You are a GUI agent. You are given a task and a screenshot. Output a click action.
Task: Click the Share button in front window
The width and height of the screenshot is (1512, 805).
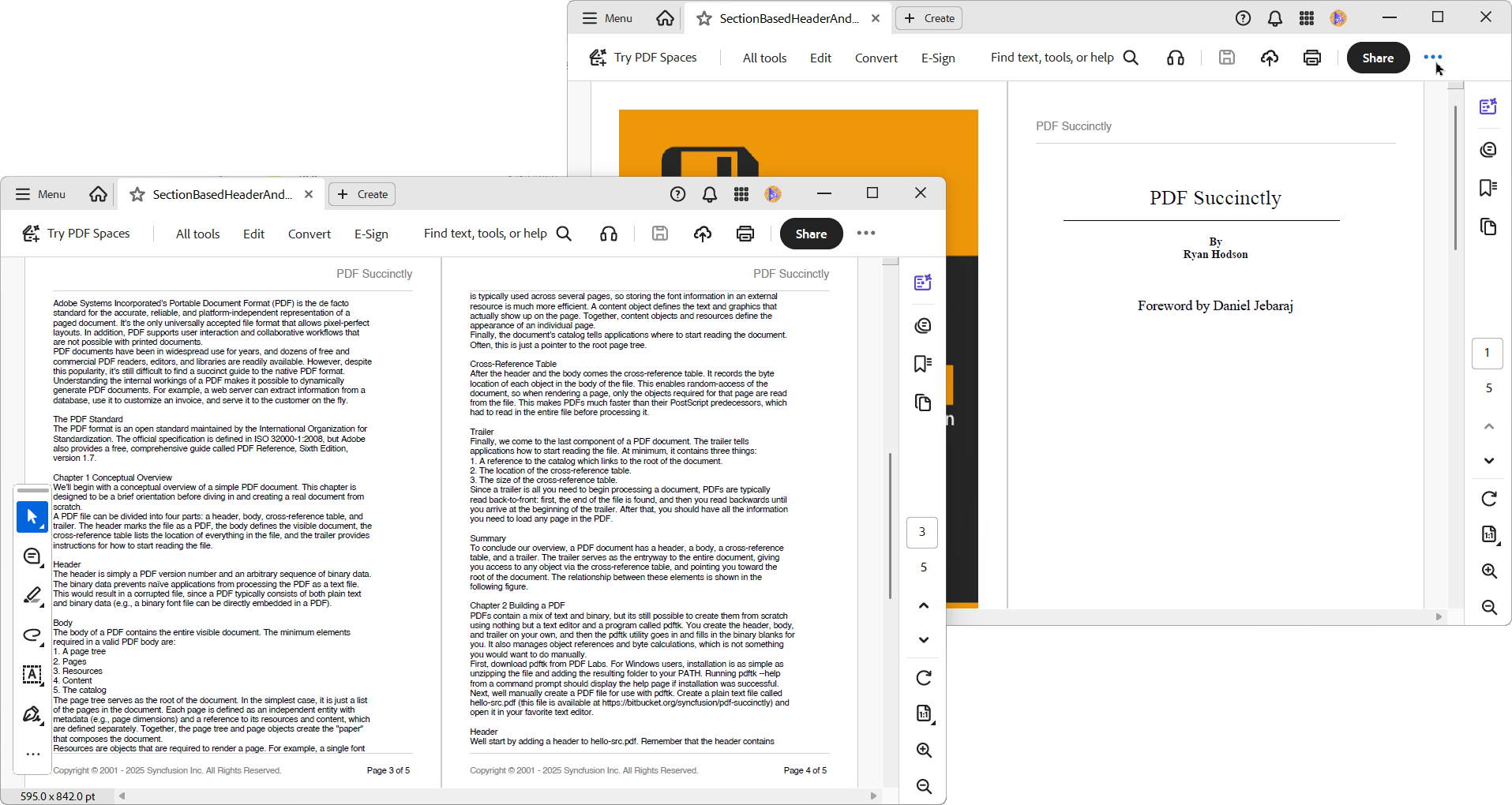811,234
